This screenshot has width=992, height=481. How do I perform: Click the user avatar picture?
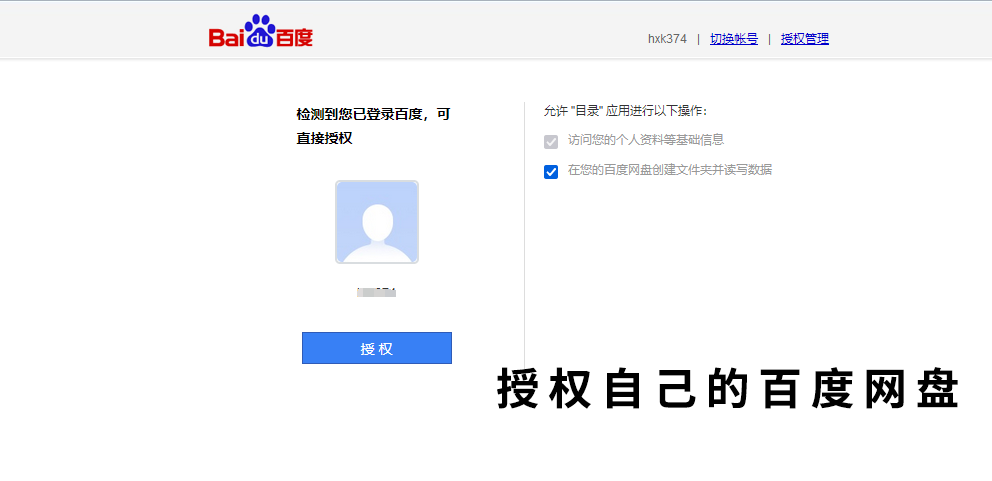point(377,222)
